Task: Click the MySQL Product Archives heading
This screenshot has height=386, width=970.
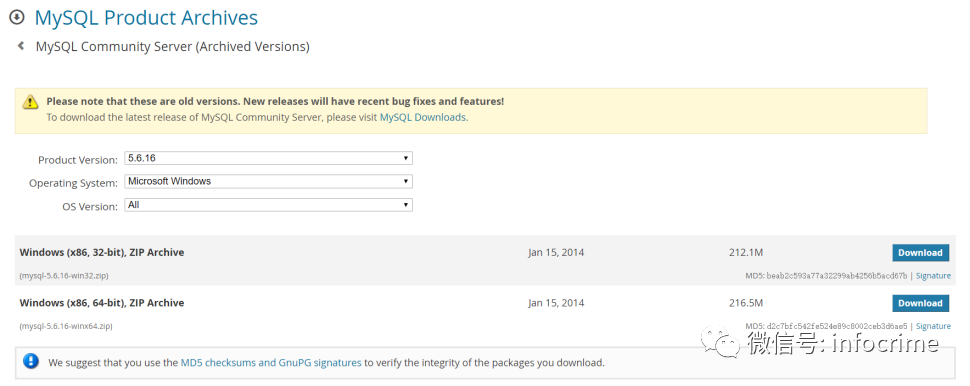Action: (x=146, y=17)
